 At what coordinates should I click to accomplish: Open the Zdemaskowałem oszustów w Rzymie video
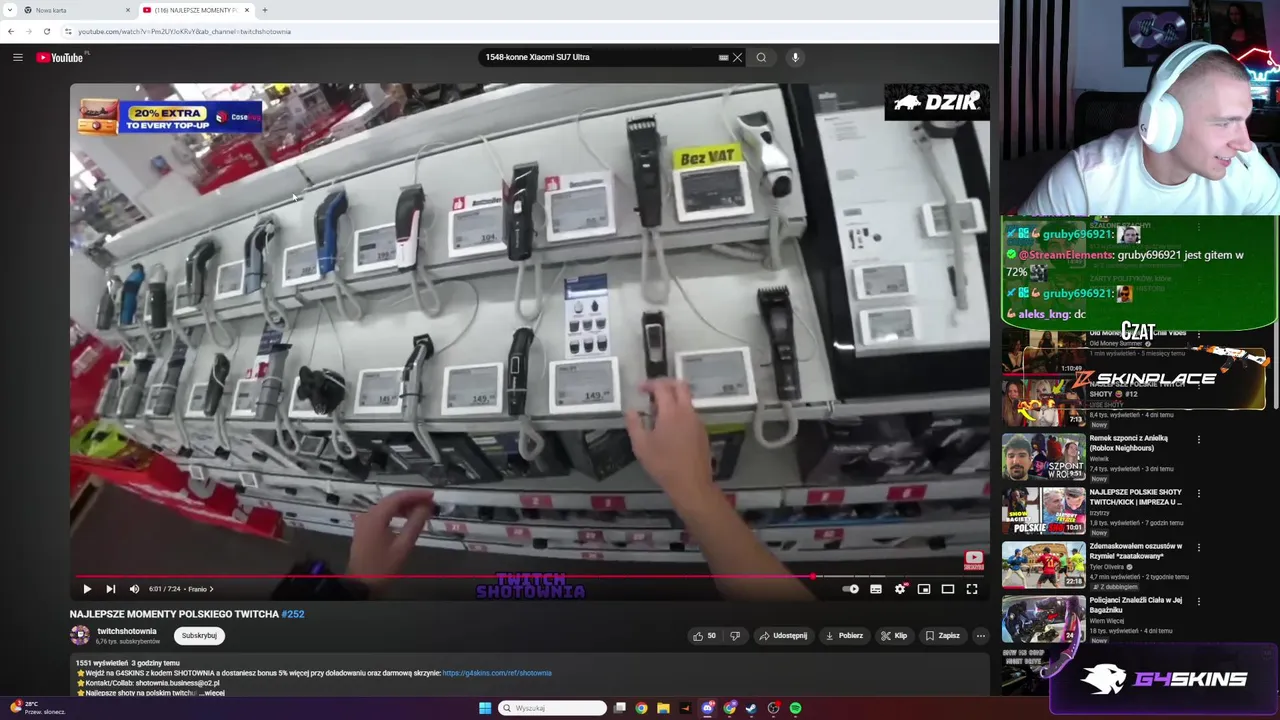(1136, 551)
